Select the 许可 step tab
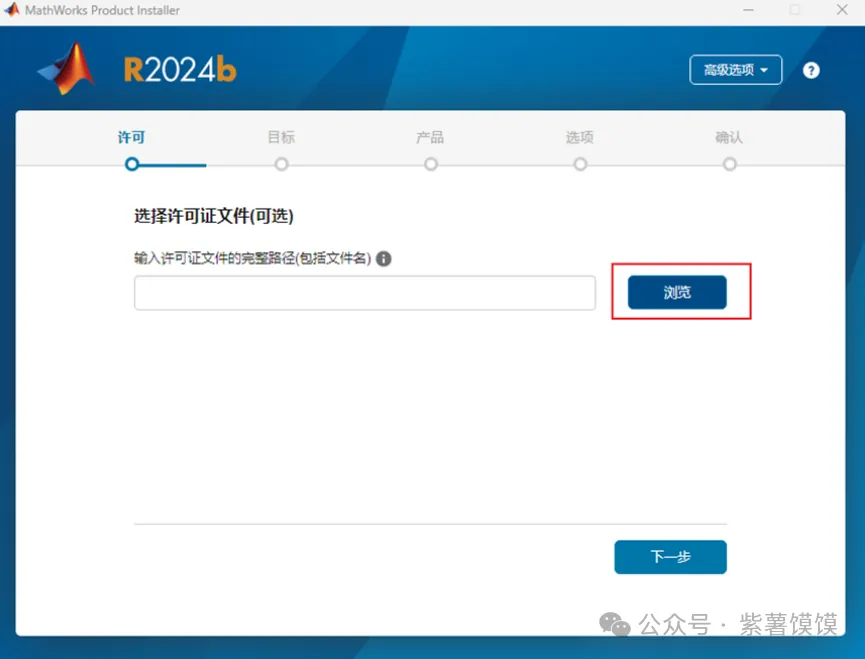865x659 pixels. click(131, 137)
